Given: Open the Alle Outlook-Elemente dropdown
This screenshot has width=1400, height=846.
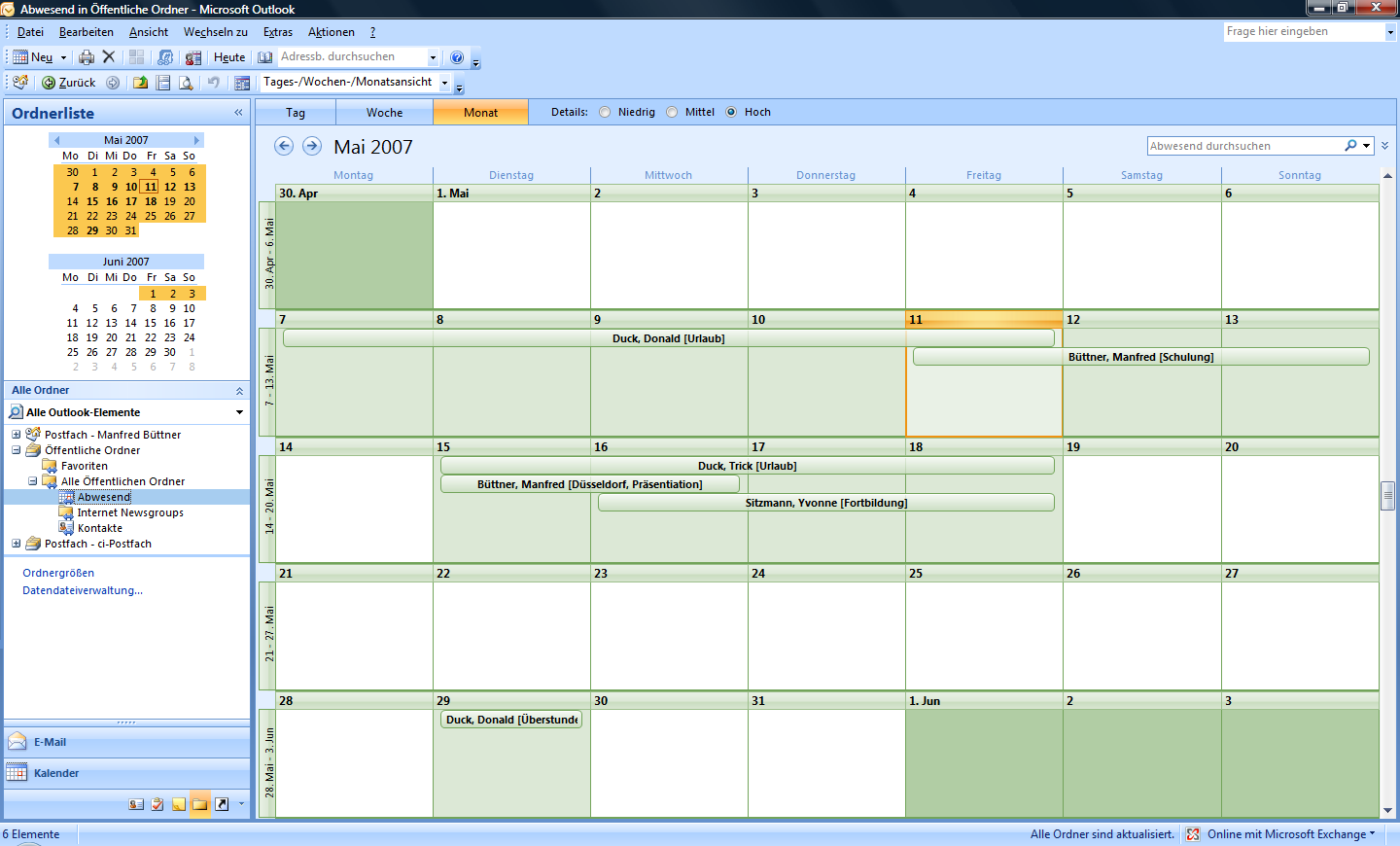Looking at the screenshot, I should pyautogui.click(x=239, y=412).
